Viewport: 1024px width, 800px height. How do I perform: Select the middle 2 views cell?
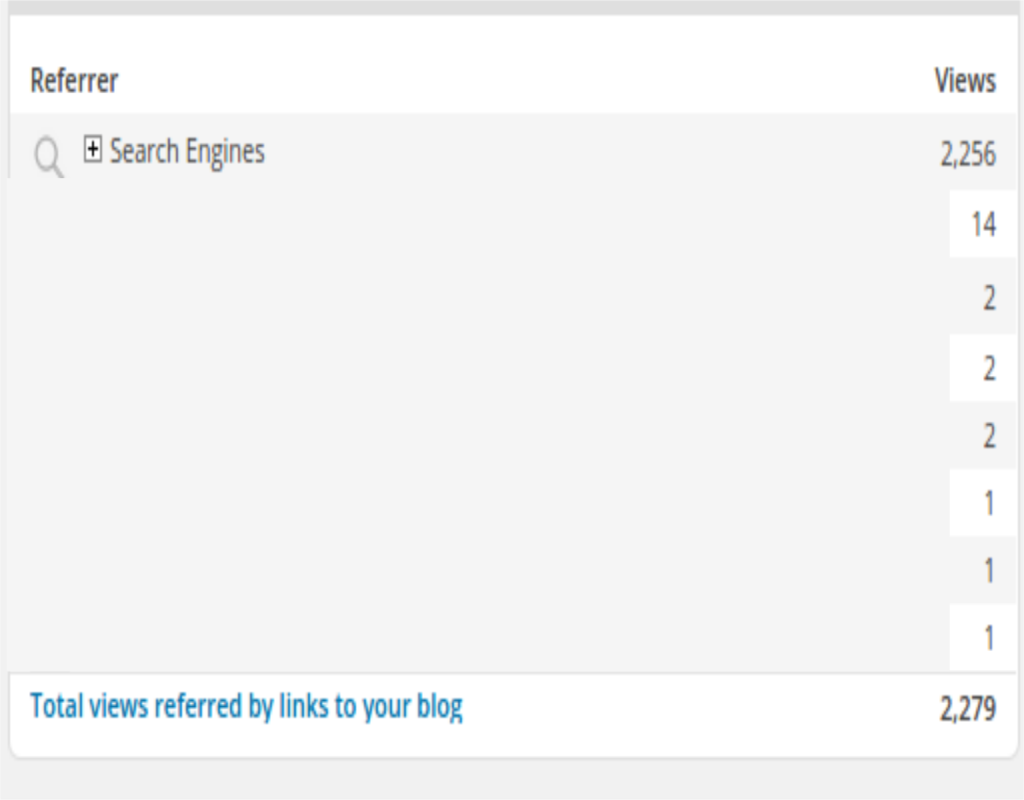click(983, 368)
